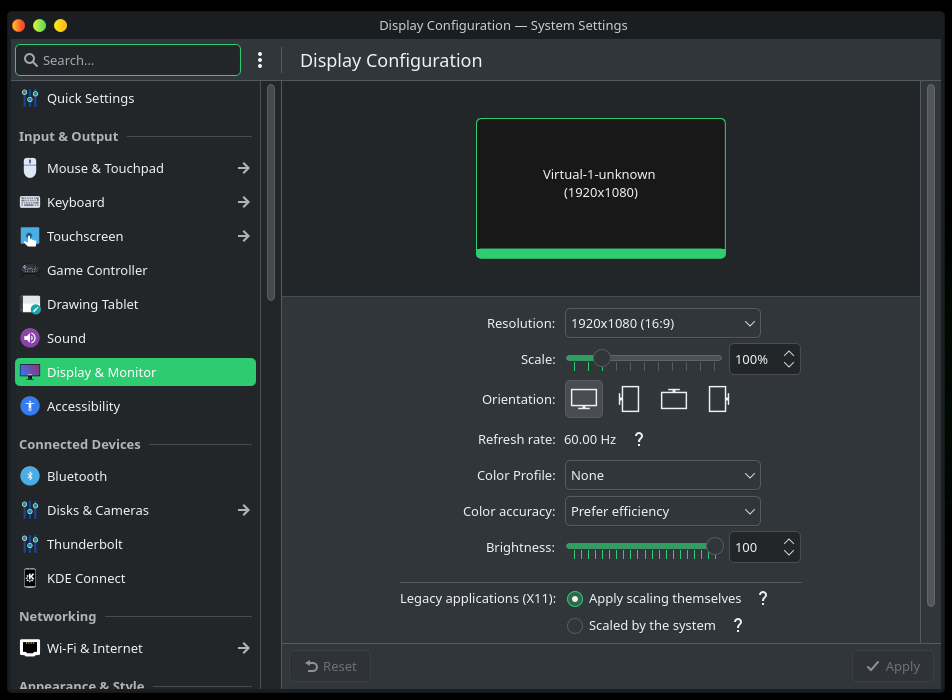Click the Brightness slider handle
The image size is (952, 700).
(715, 546)
